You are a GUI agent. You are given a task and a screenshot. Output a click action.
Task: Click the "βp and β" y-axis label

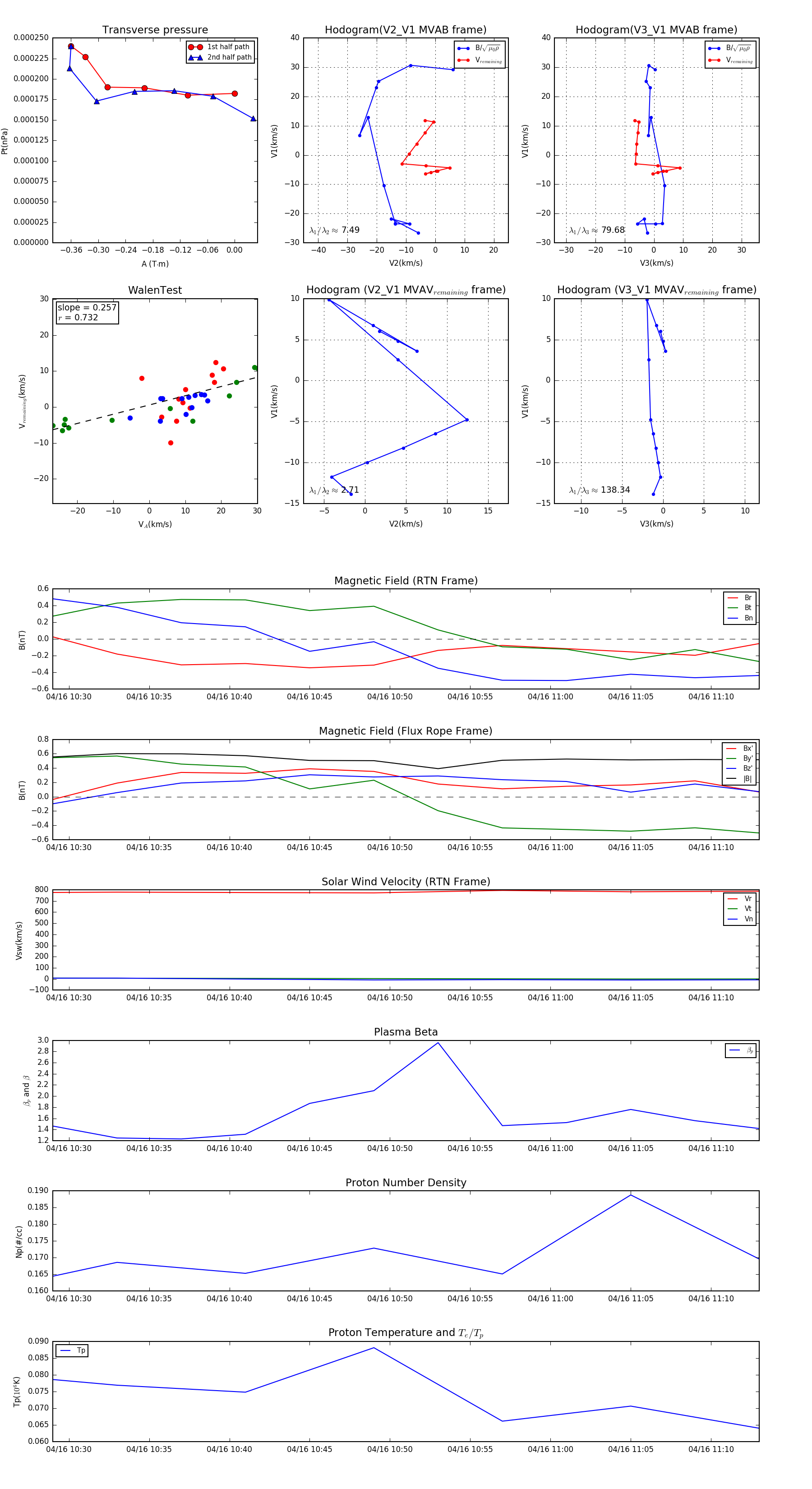tap(27, 1091)
